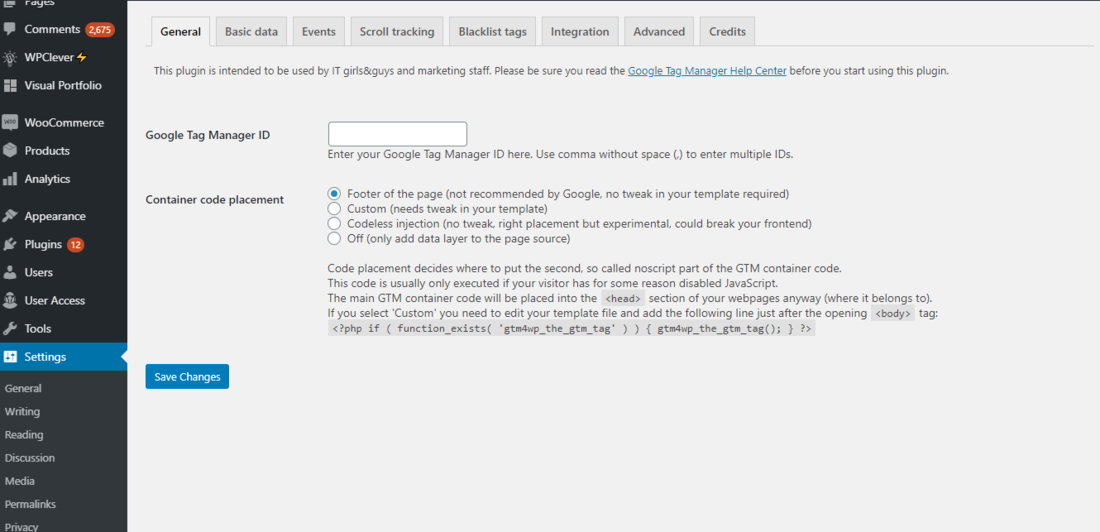Open Writing settings submenu link
Screen dimensions: 1100x532
click(22, 411)
